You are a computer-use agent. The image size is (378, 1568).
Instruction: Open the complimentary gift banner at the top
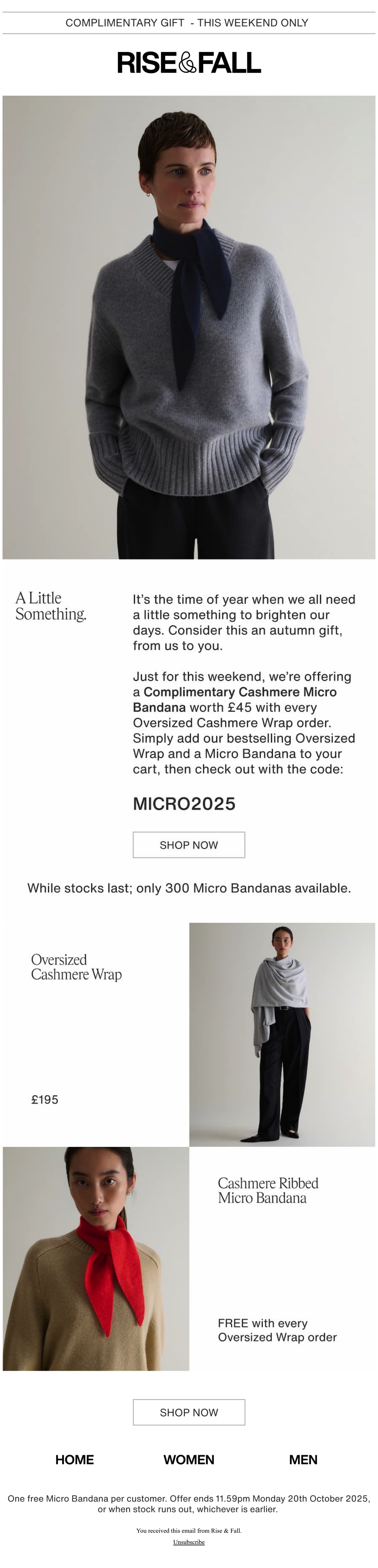187,23
